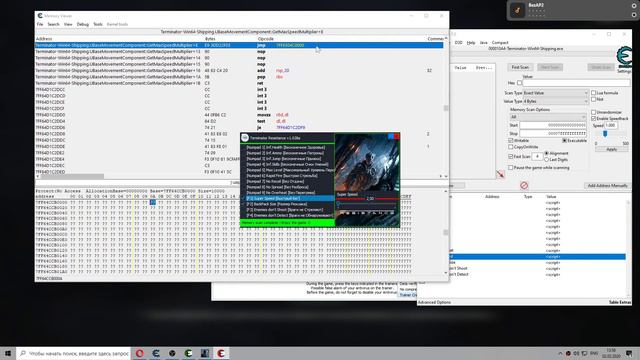Click the Windows Start button
The width and height of the screenshot is (640, 360).
8,353
